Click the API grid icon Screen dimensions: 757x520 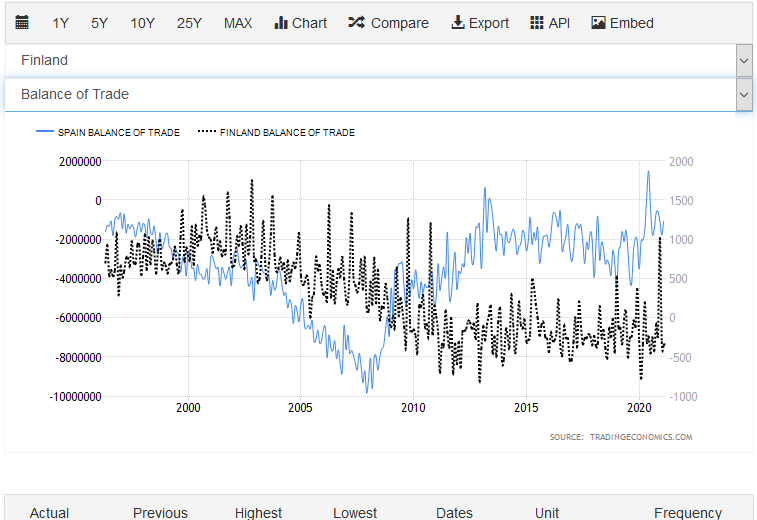pyautogui.click(x=537, y=22)
